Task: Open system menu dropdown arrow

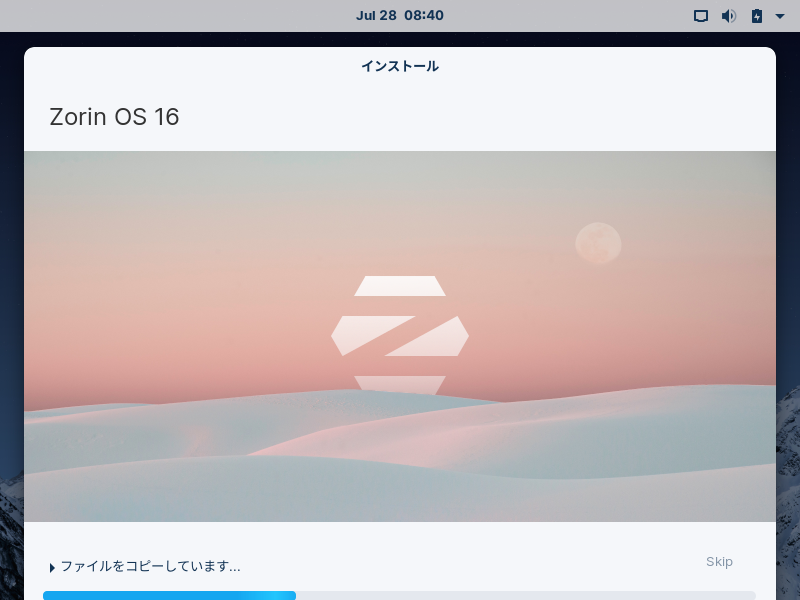Action: (780, 16)
